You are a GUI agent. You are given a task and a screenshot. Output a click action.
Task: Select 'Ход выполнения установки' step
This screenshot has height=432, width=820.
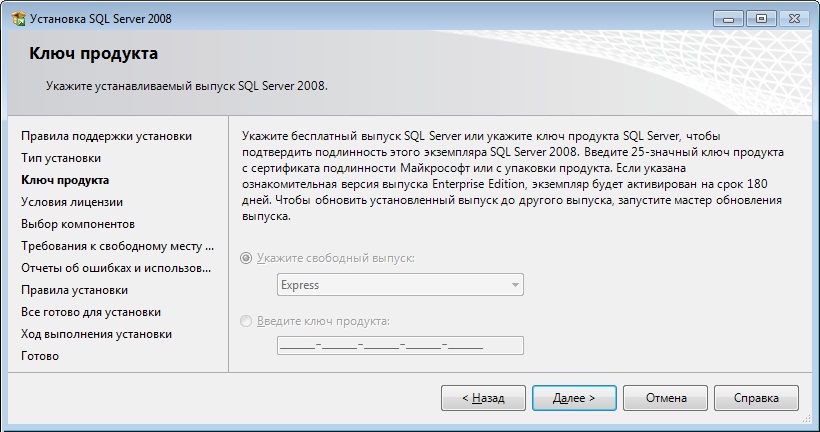tap(97, 334)
